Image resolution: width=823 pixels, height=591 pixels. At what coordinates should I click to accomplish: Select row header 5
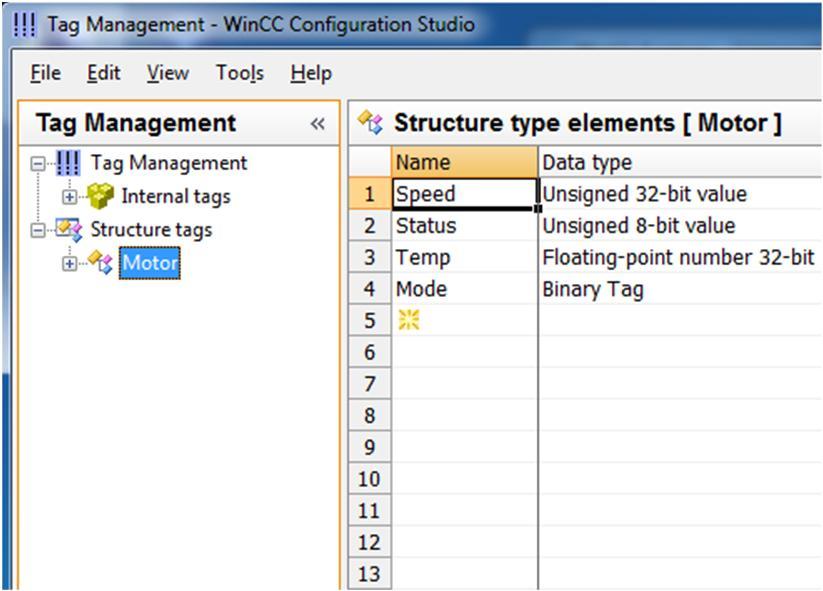coord(370,320)
